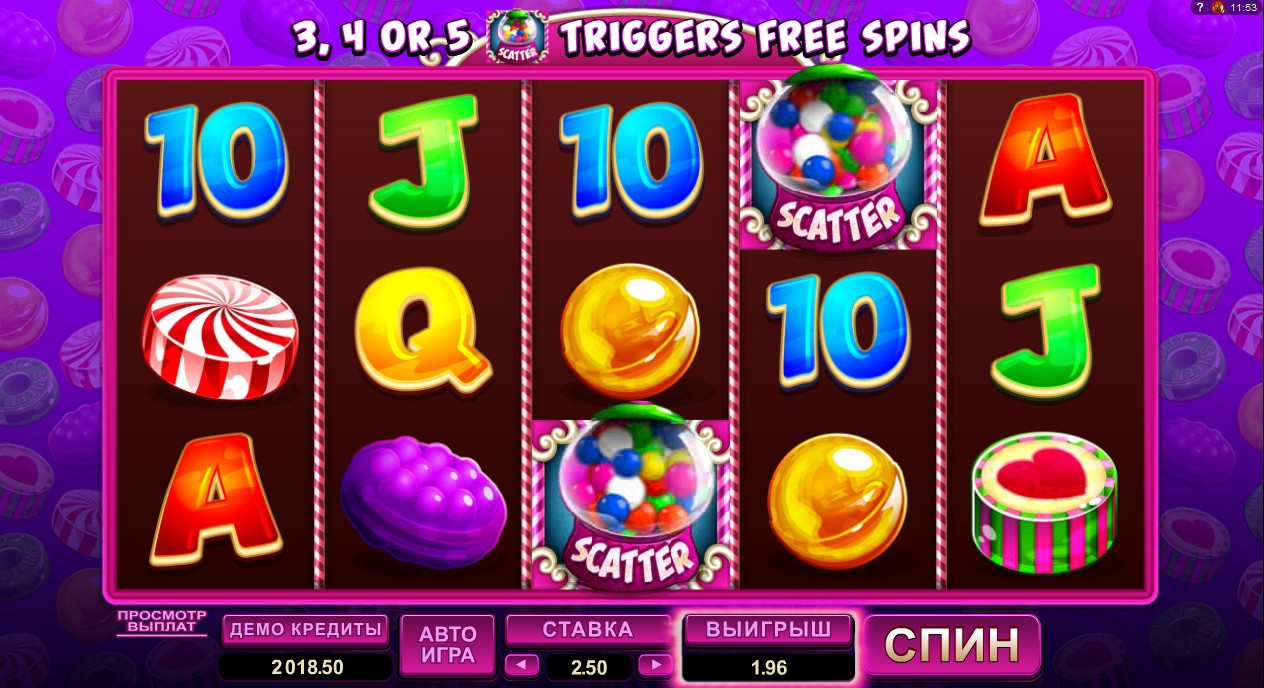This screenshot has width=1264, height=688.
Task: Click the ДЕМО КРЕДИТЫ label
Action: pyautogui.click(x=305, y=630)
